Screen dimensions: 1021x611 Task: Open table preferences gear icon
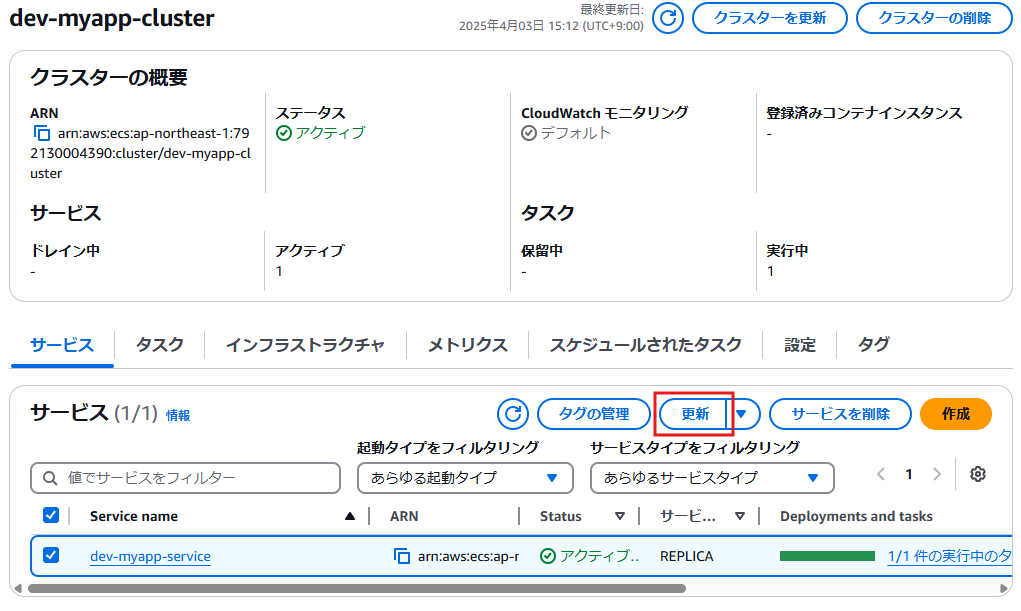click(977, 474)
